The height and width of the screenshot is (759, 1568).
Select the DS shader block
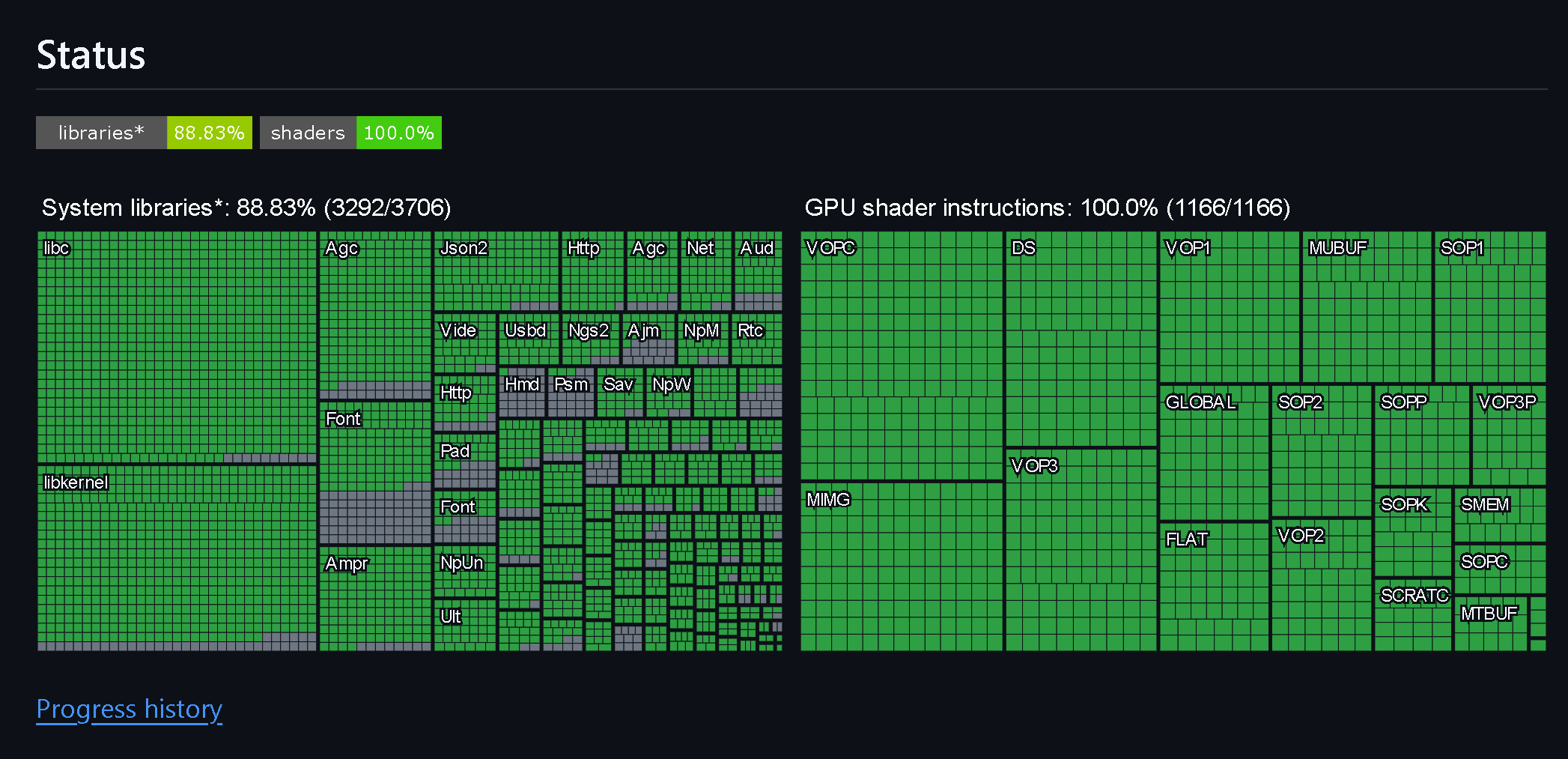click(x=1081, y=339)
